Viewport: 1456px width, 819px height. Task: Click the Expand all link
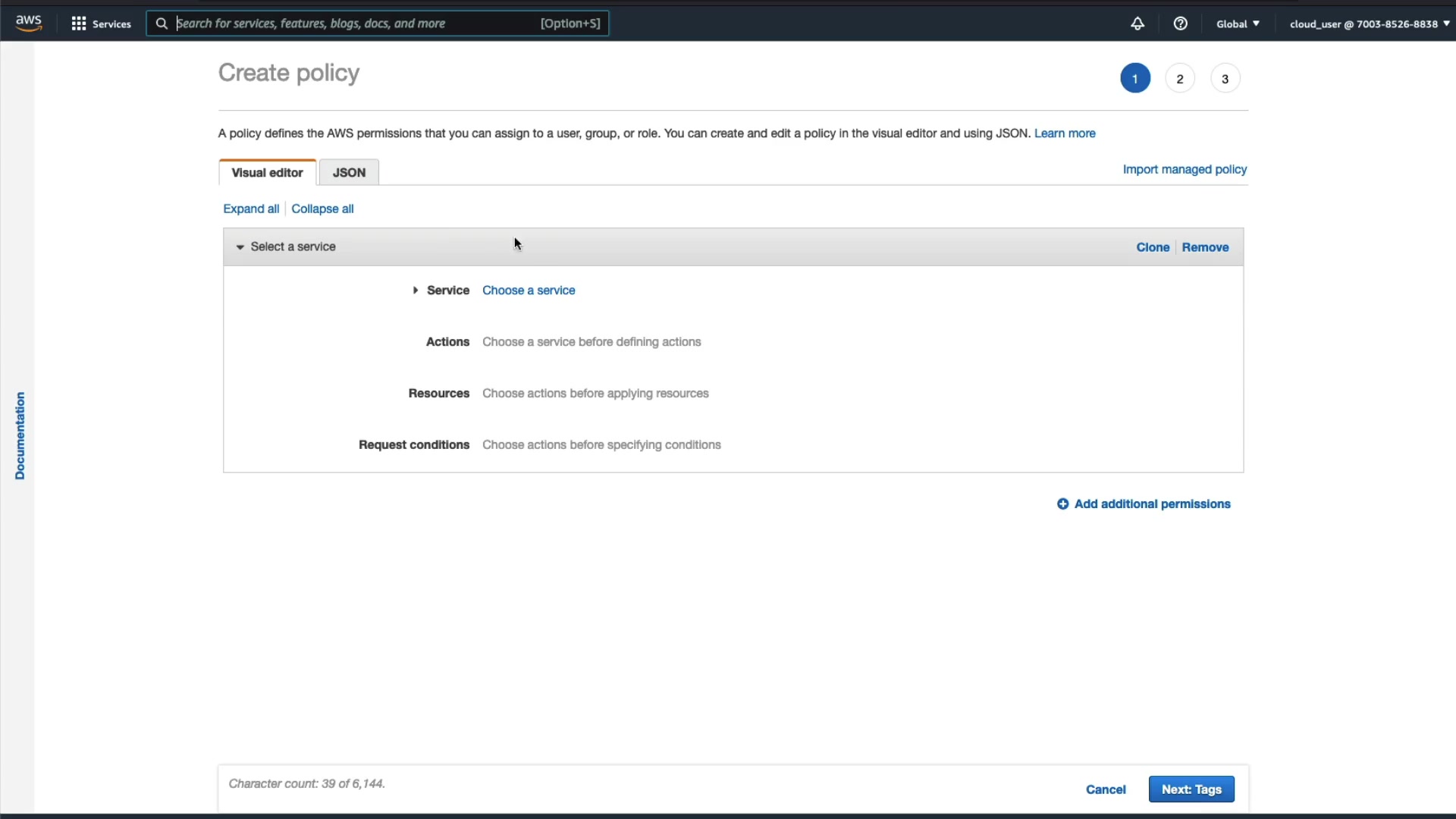[x=251, y=209]
